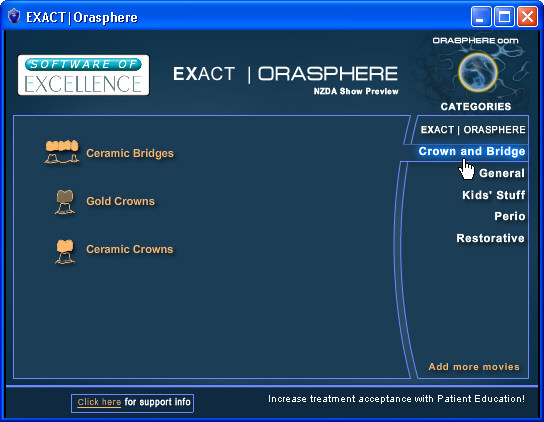Select the Ceramic Bridges title
Viewport: 544px width, 422px height.
(x=130, y=153)
